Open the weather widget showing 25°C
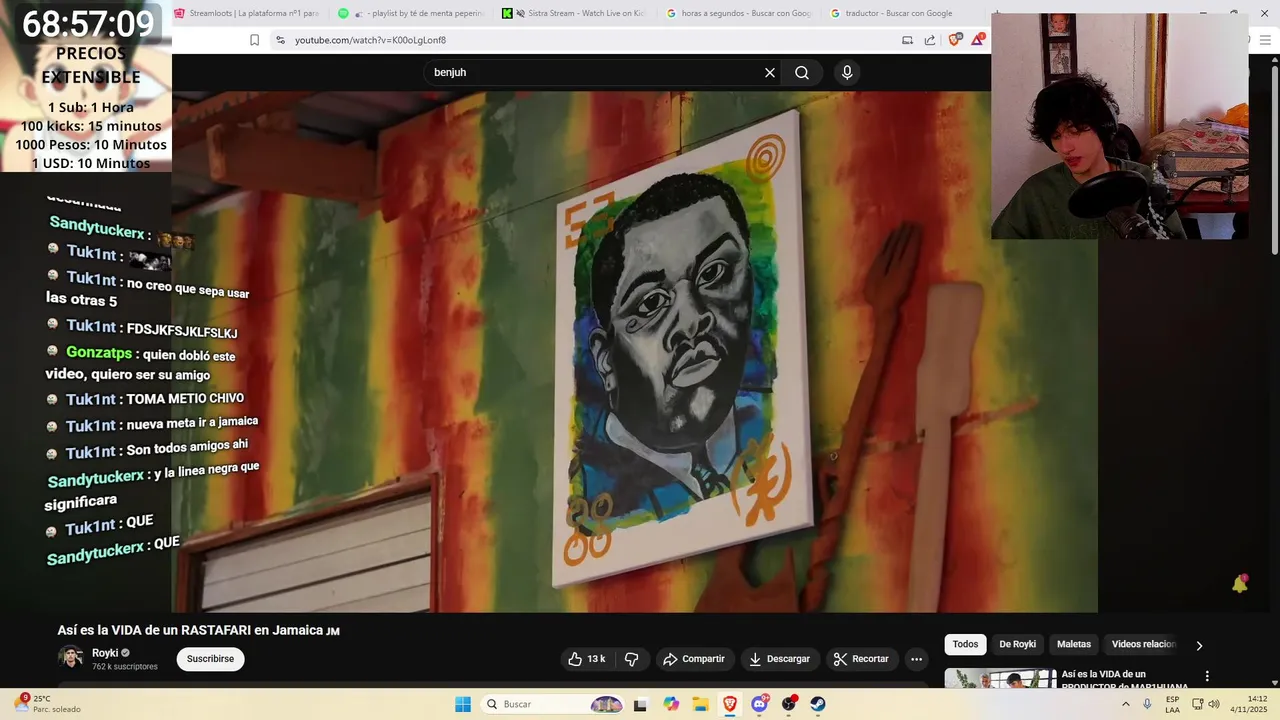Viewport: 1280px width, 720px height. 47,704
